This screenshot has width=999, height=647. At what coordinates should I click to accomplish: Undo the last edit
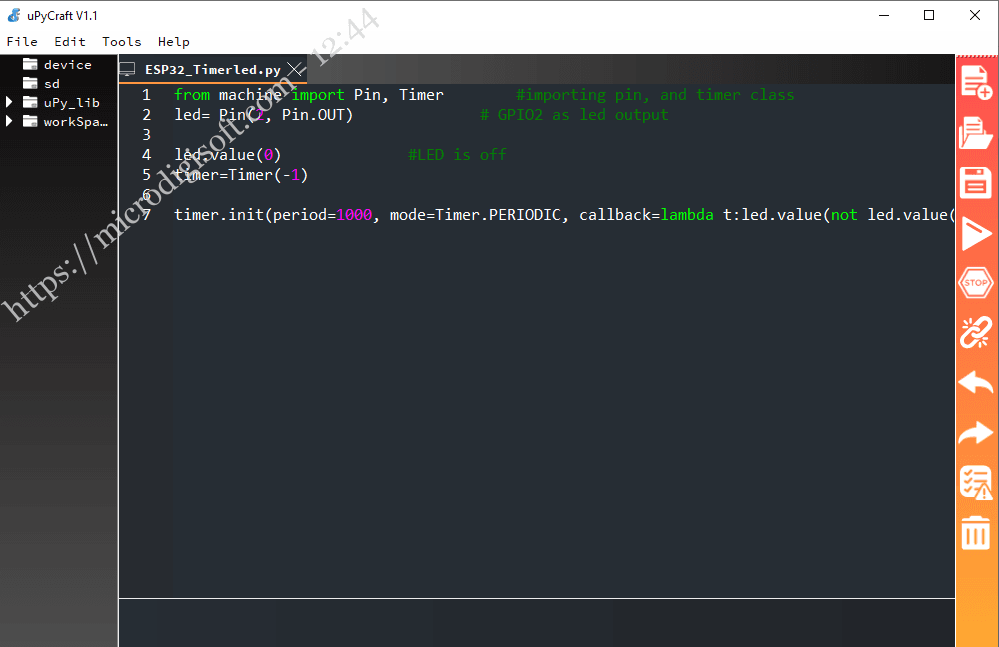click(975, 383)
